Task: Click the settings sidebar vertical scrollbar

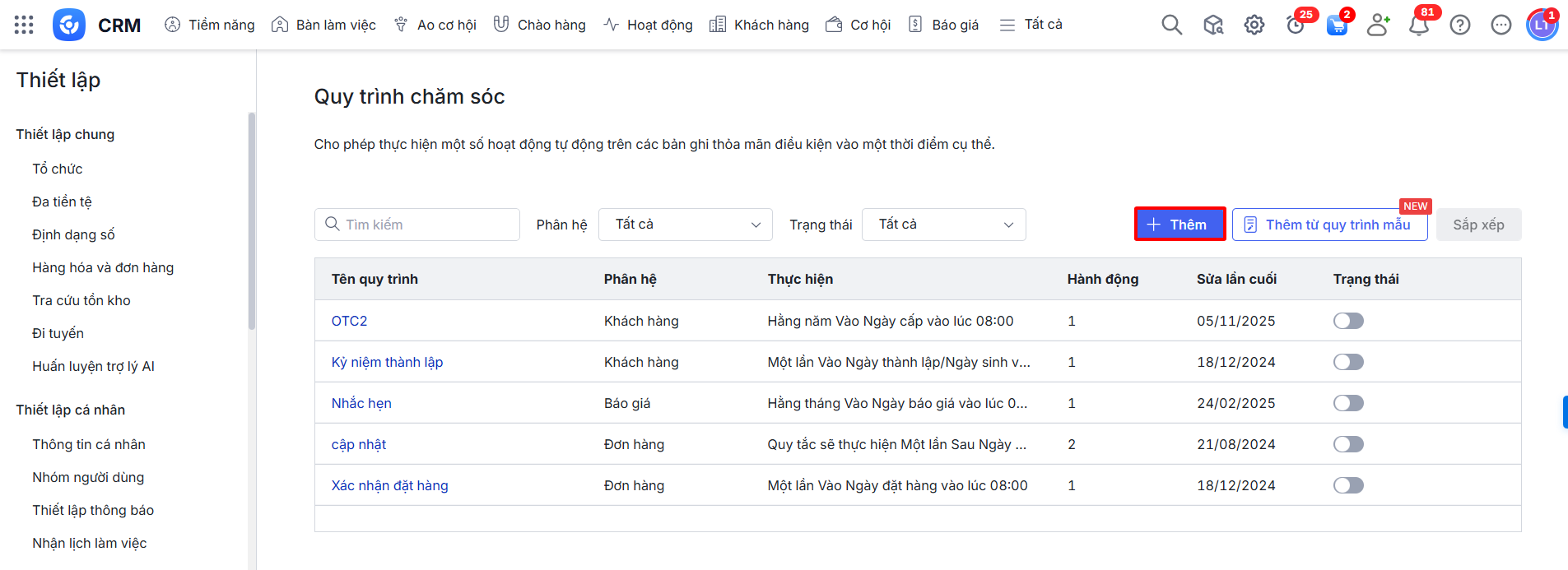Action: click(x=252, y=222)
